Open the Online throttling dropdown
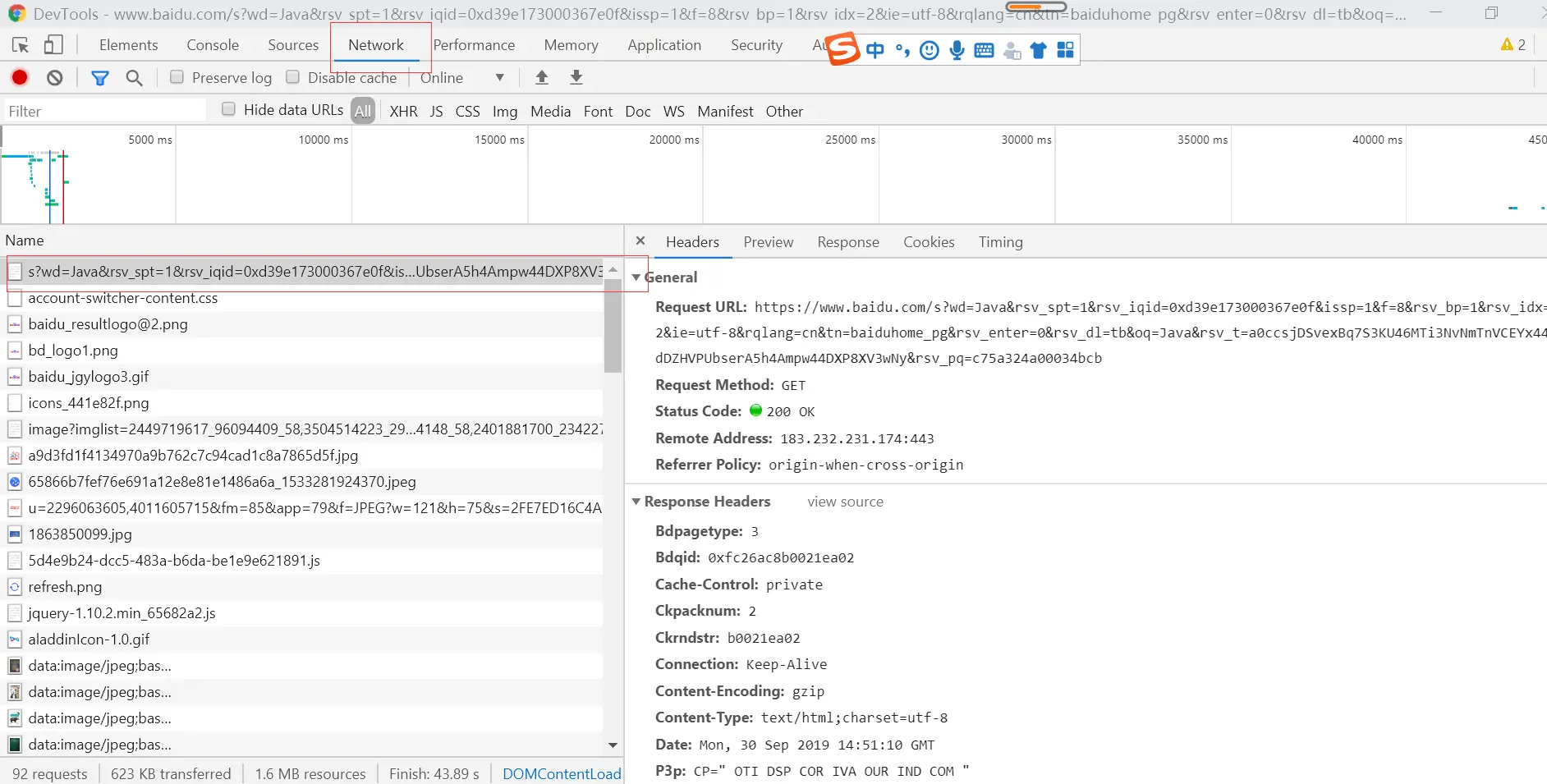The height and width of the screenshot is (784, 1547). (x=462, y=78)
